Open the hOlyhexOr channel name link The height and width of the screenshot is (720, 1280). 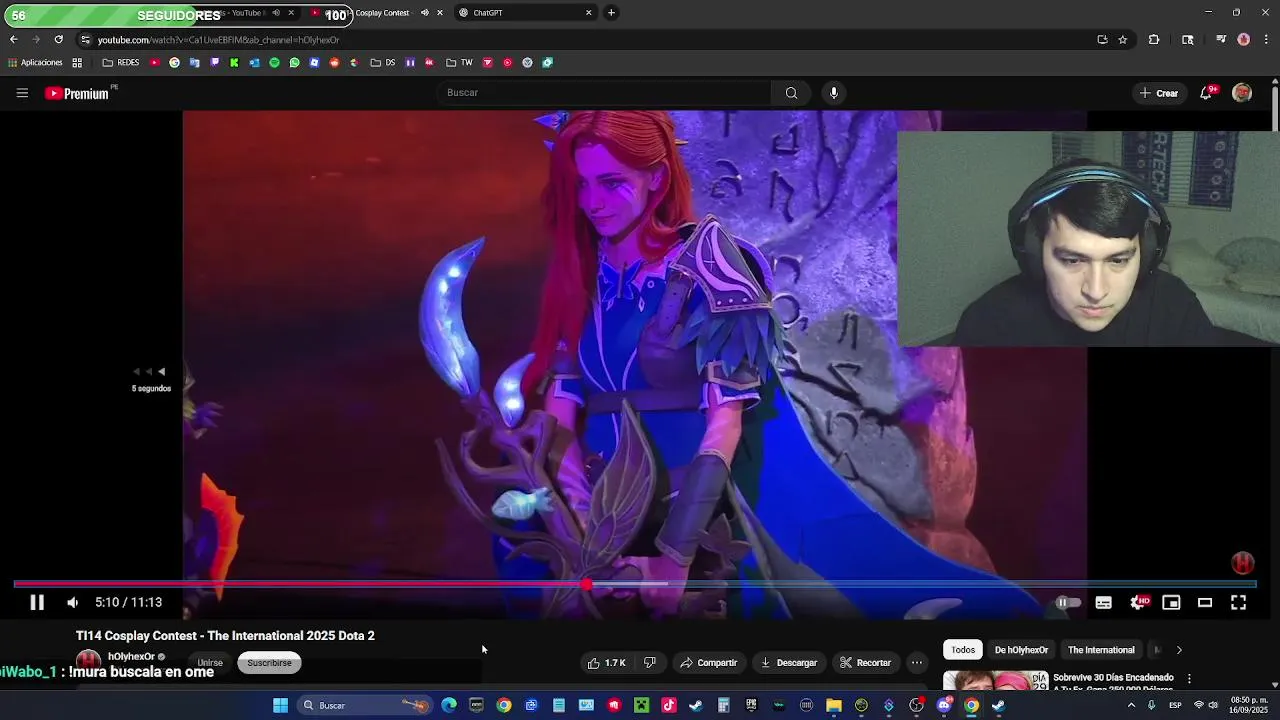tap(131, 657)
